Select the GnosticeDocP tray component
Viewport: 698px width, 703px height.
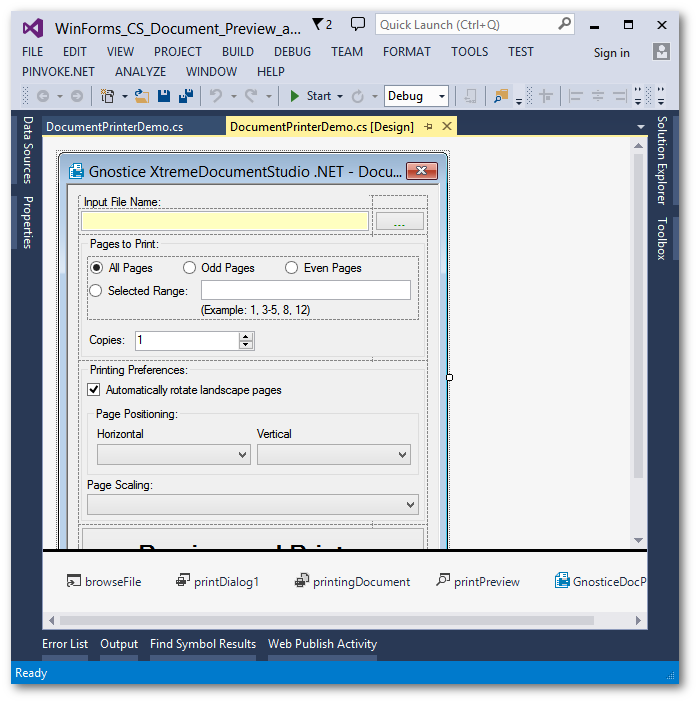pyautogui.click(x=600, y=581)
